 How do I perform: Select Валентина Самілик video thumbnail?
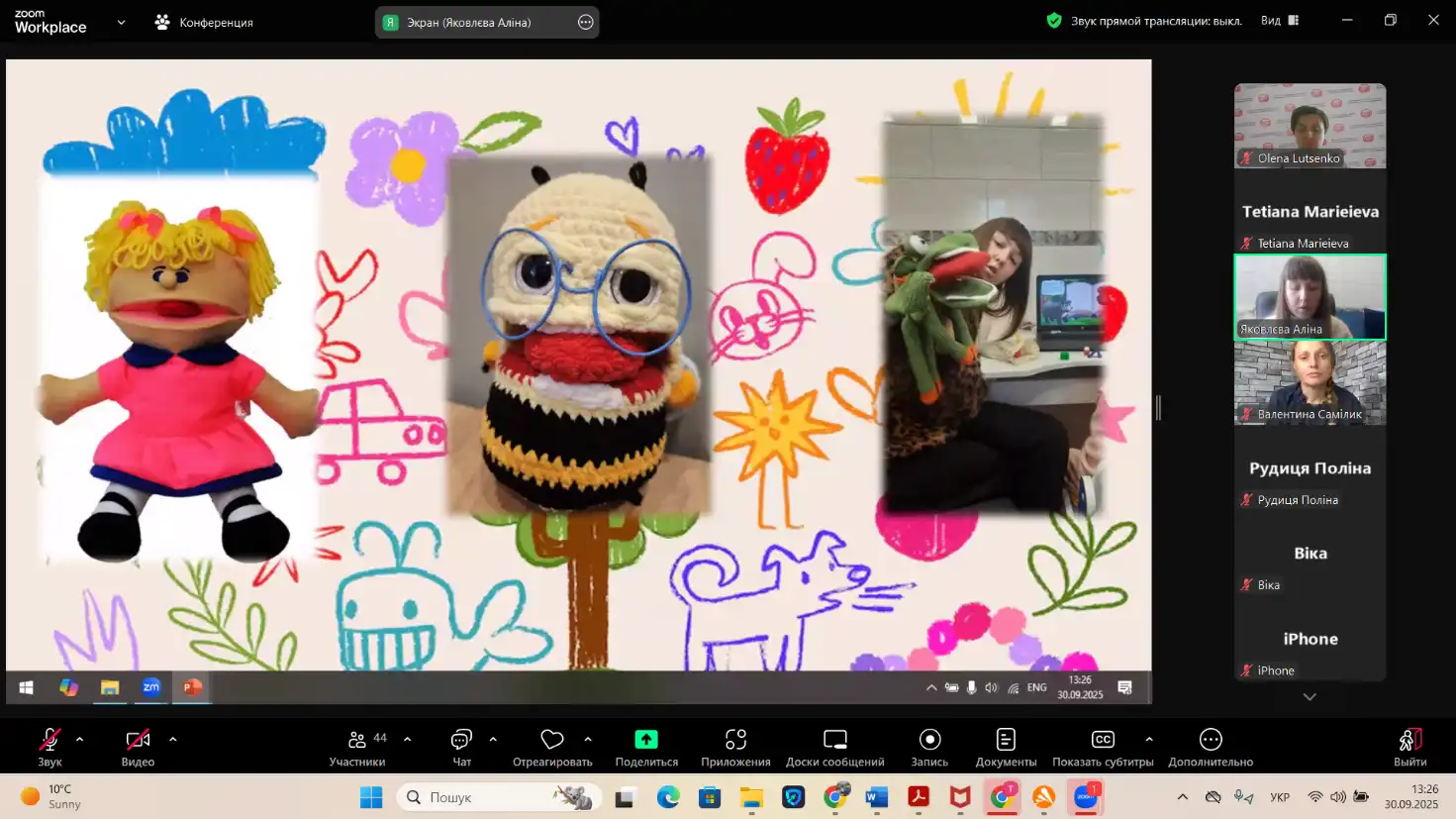pyautogui.click(x=1310, y=382)
